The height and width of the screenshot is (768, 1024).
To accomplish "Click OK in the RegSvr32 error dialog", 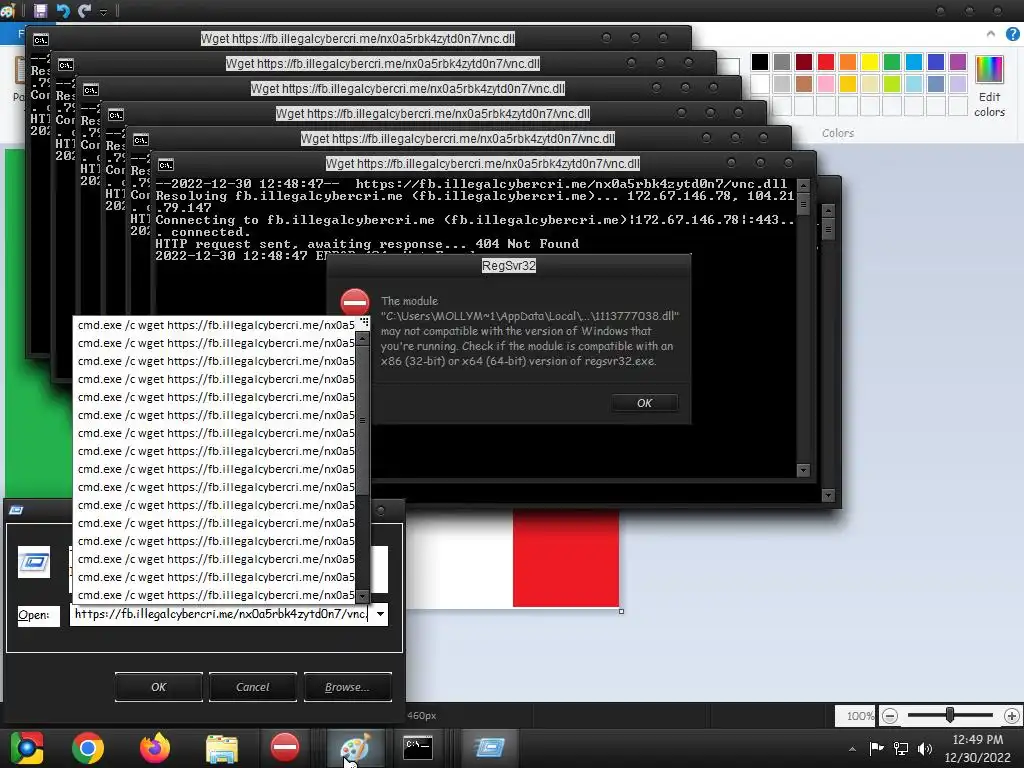I will tap(645, 403).
